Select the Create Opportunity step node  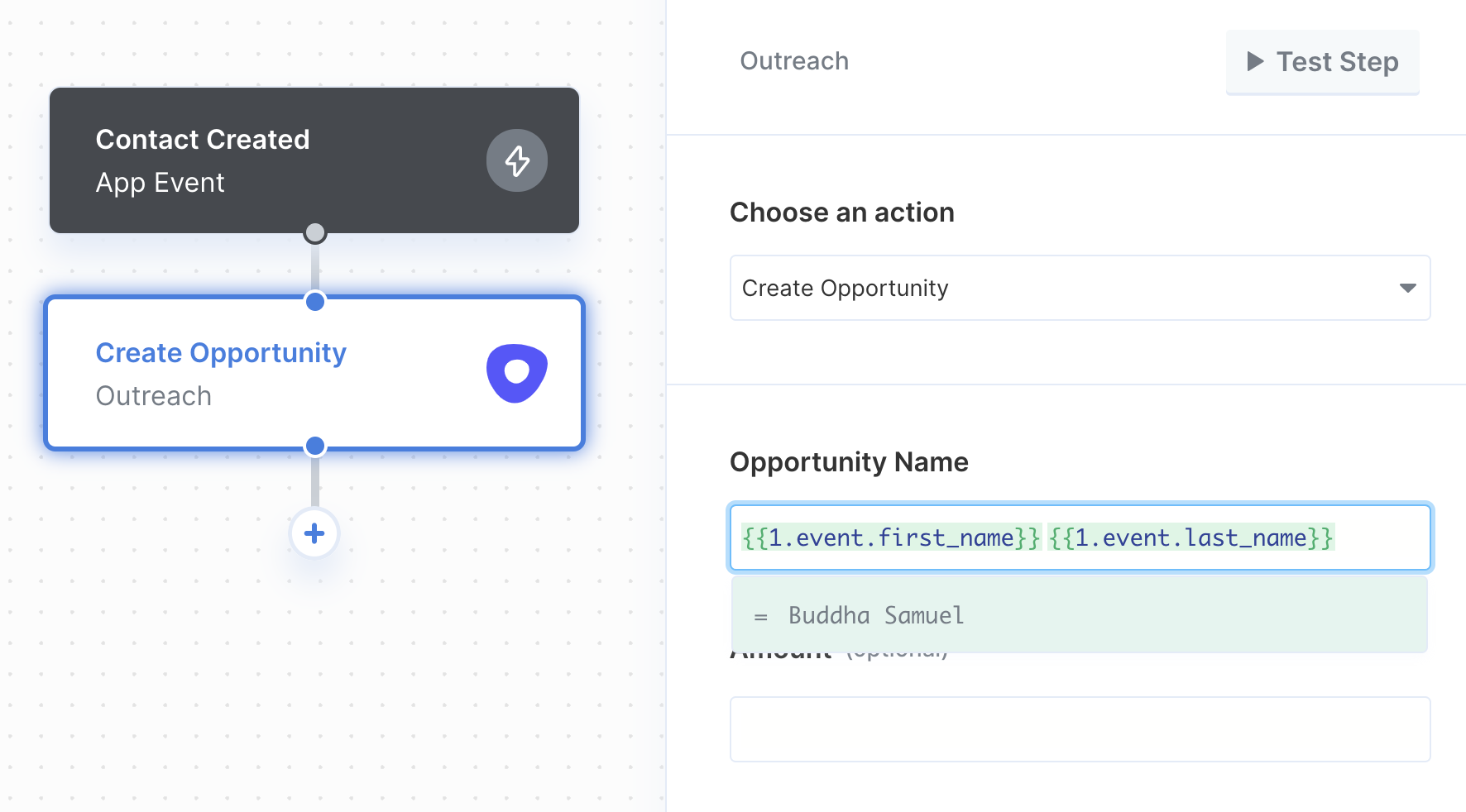(x=314, y=373)
